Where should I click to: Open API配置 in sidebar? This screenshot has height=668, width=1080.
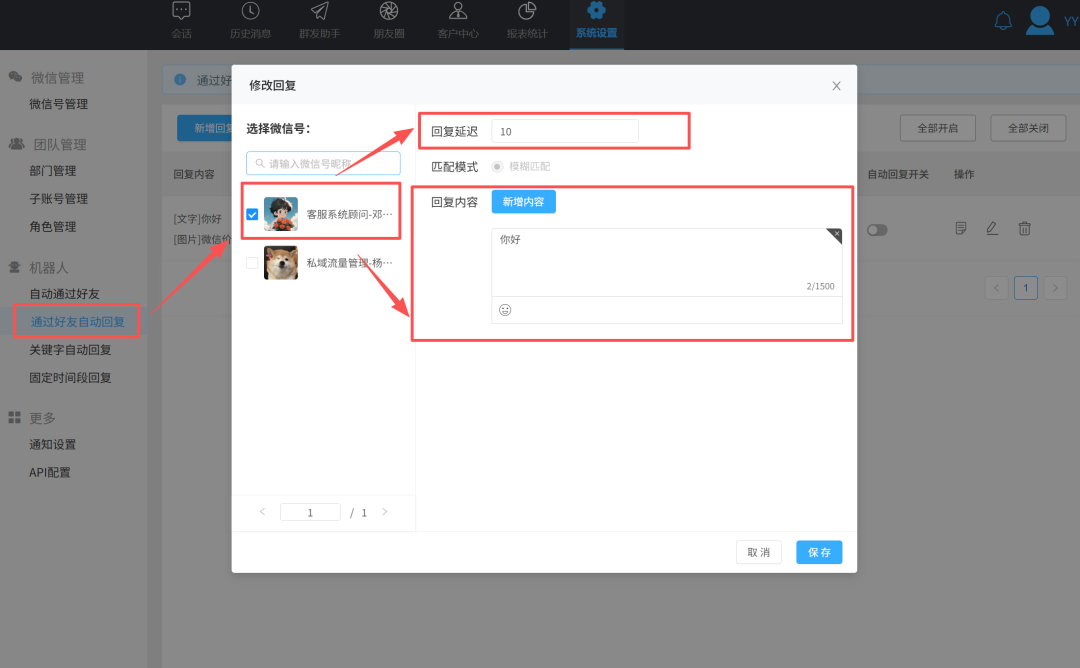pyautogui.click(x=50, y=472)
